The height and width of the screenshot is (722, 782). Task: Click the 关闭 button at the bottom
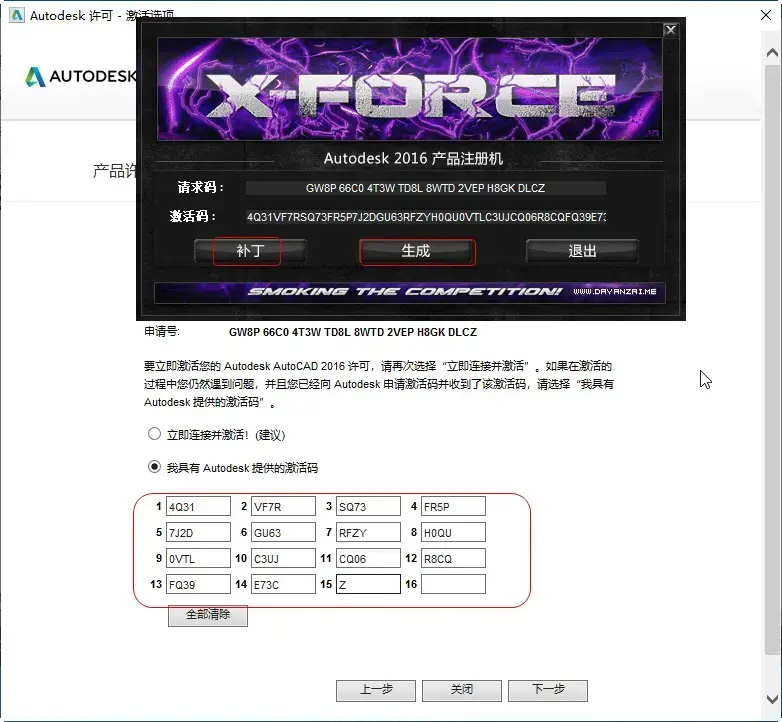coord(462,691)
